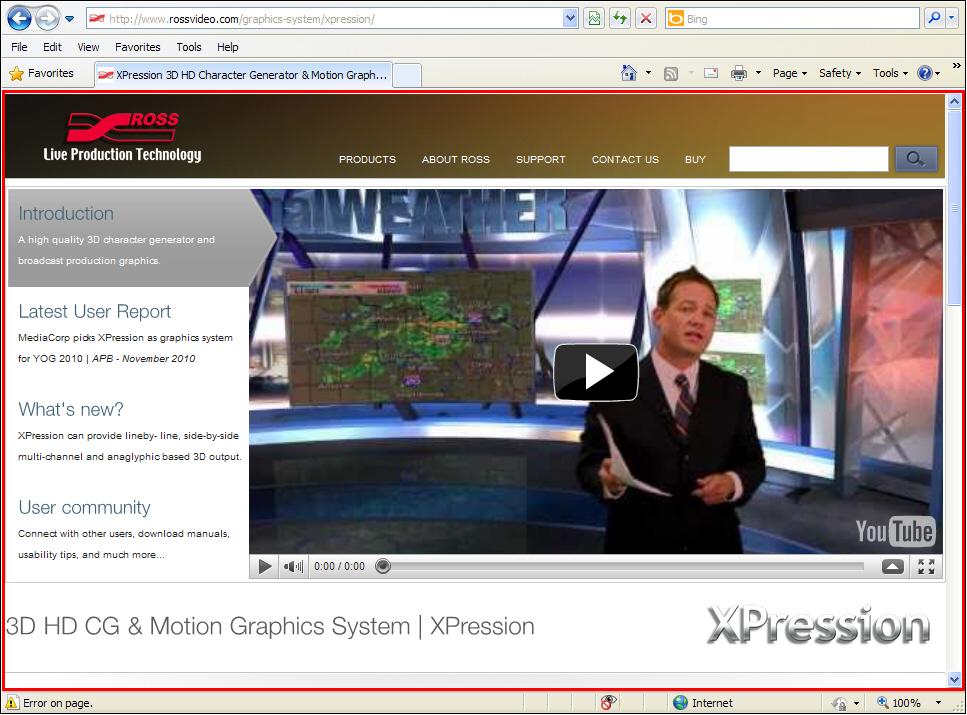Image resolution: width=967 pixels, height=715 pixels.
Task: Click the Ross site search text field
Action: (809, 159)
